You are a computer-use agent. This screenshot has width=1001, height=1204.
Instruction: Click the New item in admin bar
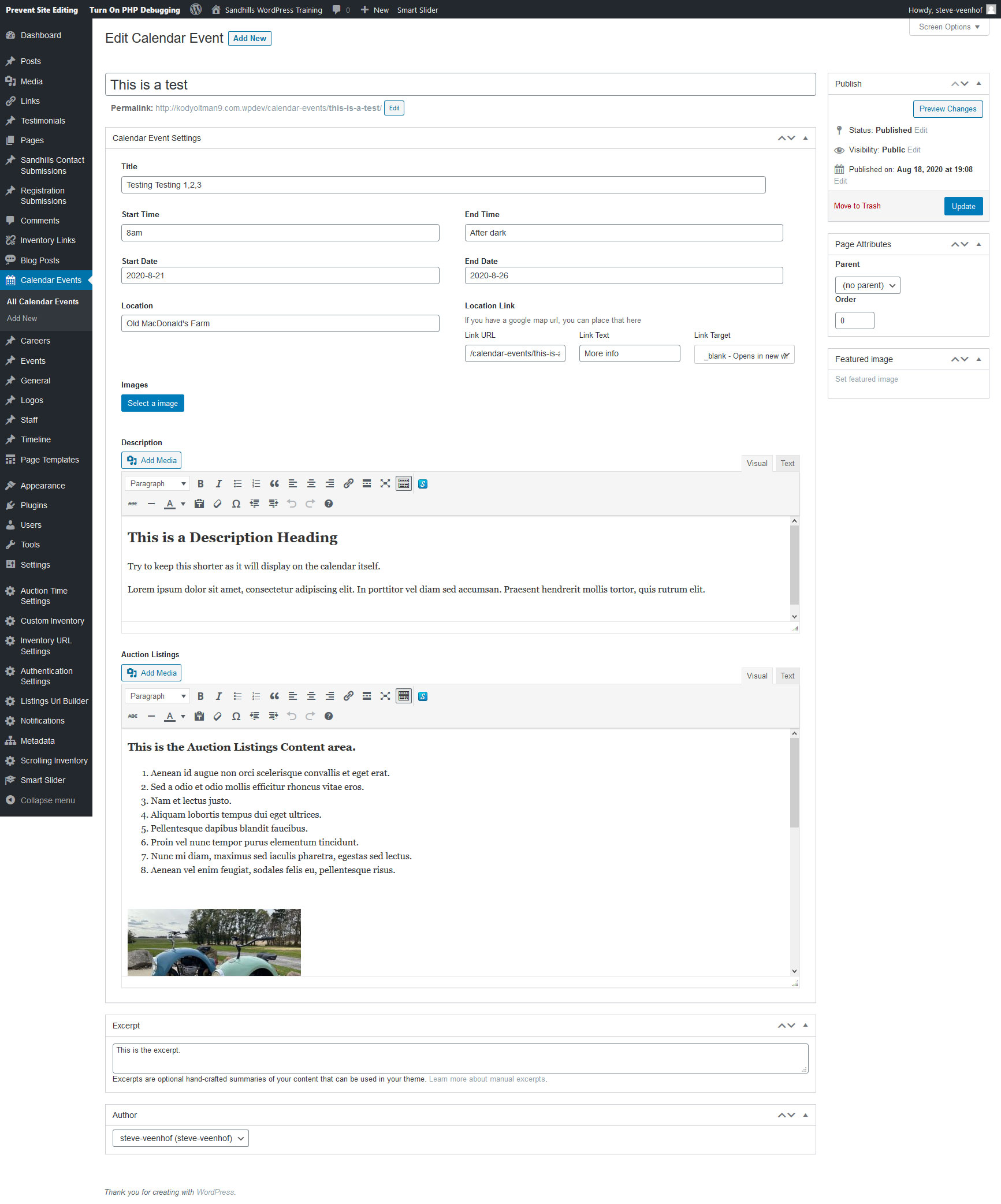(x=375, y=10)
